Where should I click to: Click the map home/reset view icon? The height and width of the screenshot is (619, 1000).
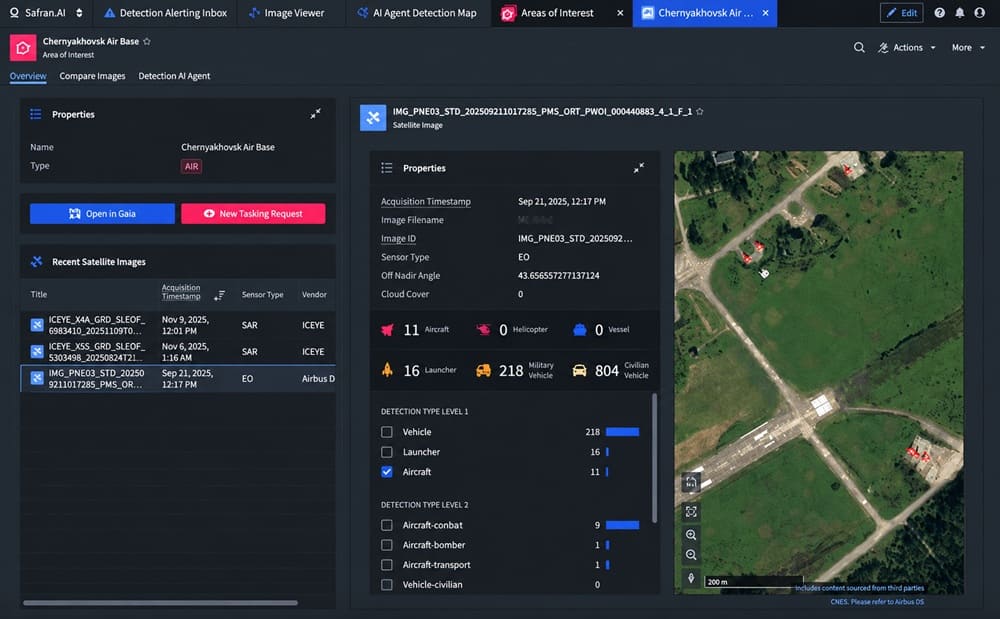pos(691,483)
